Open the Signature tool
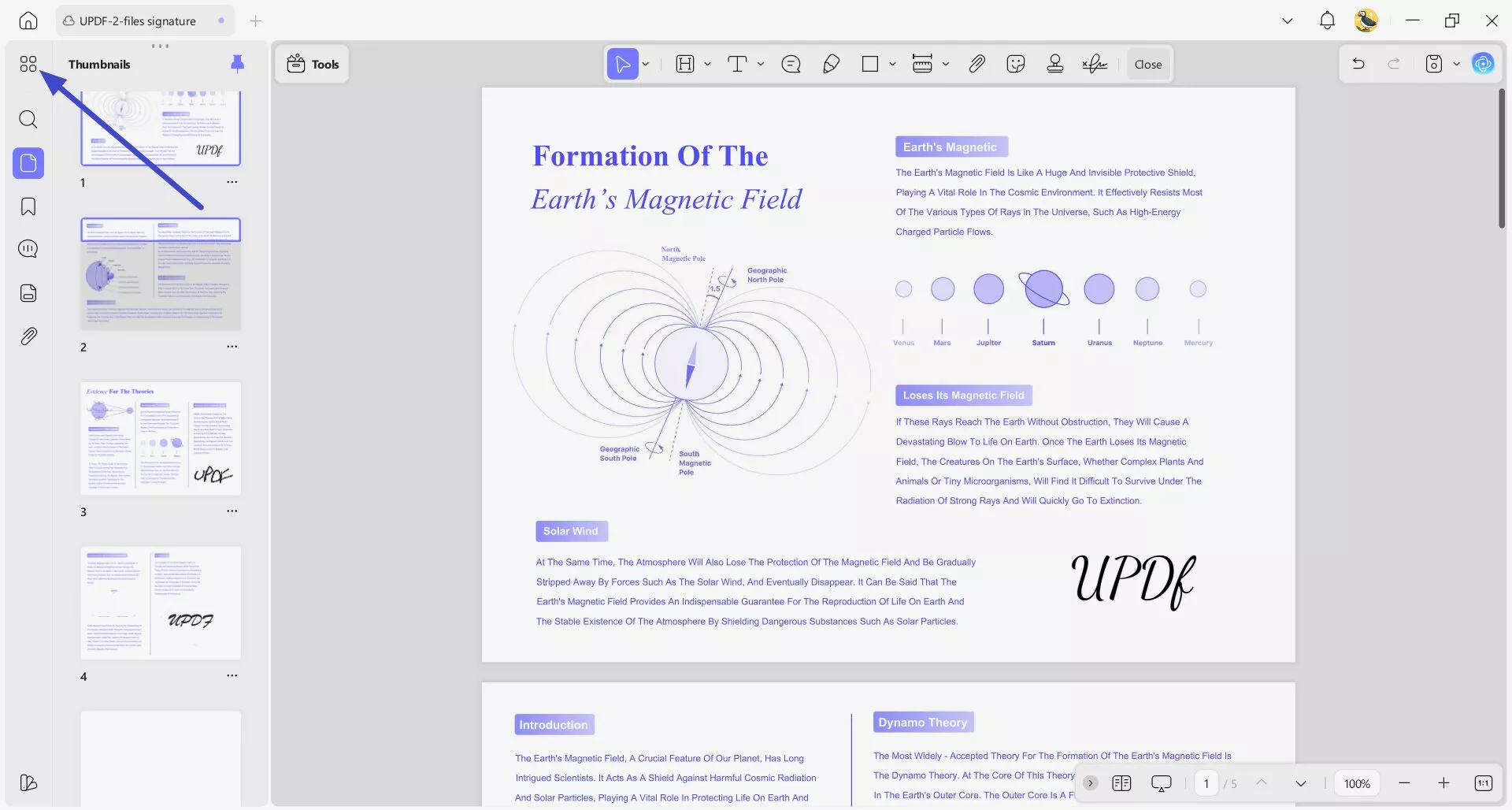 pyautogui.click(x=1095, y=64)
